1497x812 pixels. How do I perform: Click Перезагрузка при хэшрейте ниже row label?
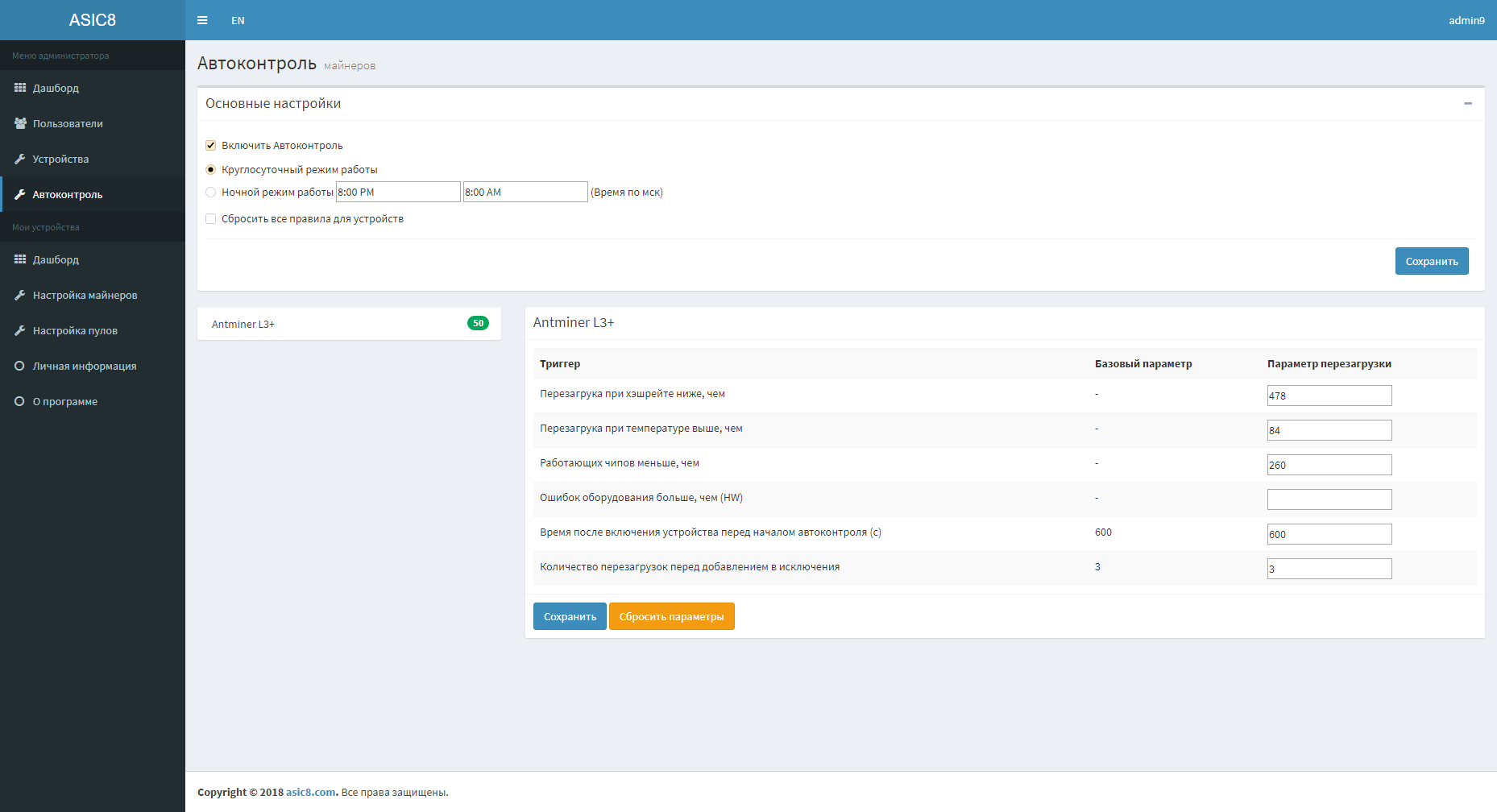[632, 394]
